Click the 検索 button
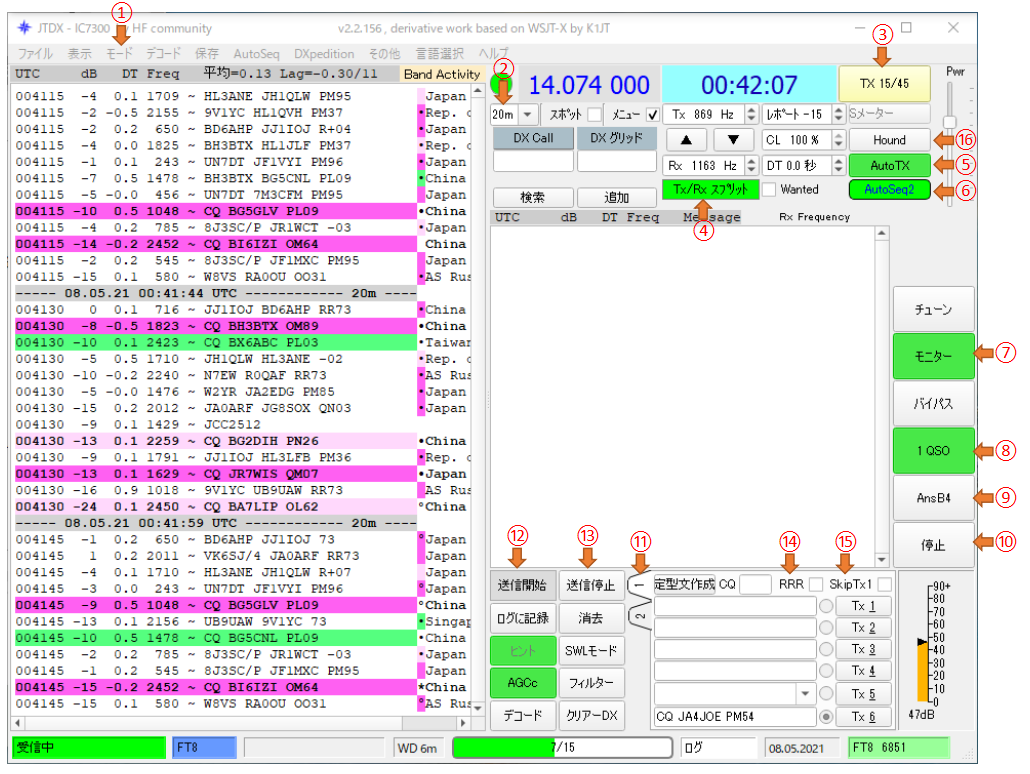This screenshot has width=1030, height=774. (x=533, y=197)
